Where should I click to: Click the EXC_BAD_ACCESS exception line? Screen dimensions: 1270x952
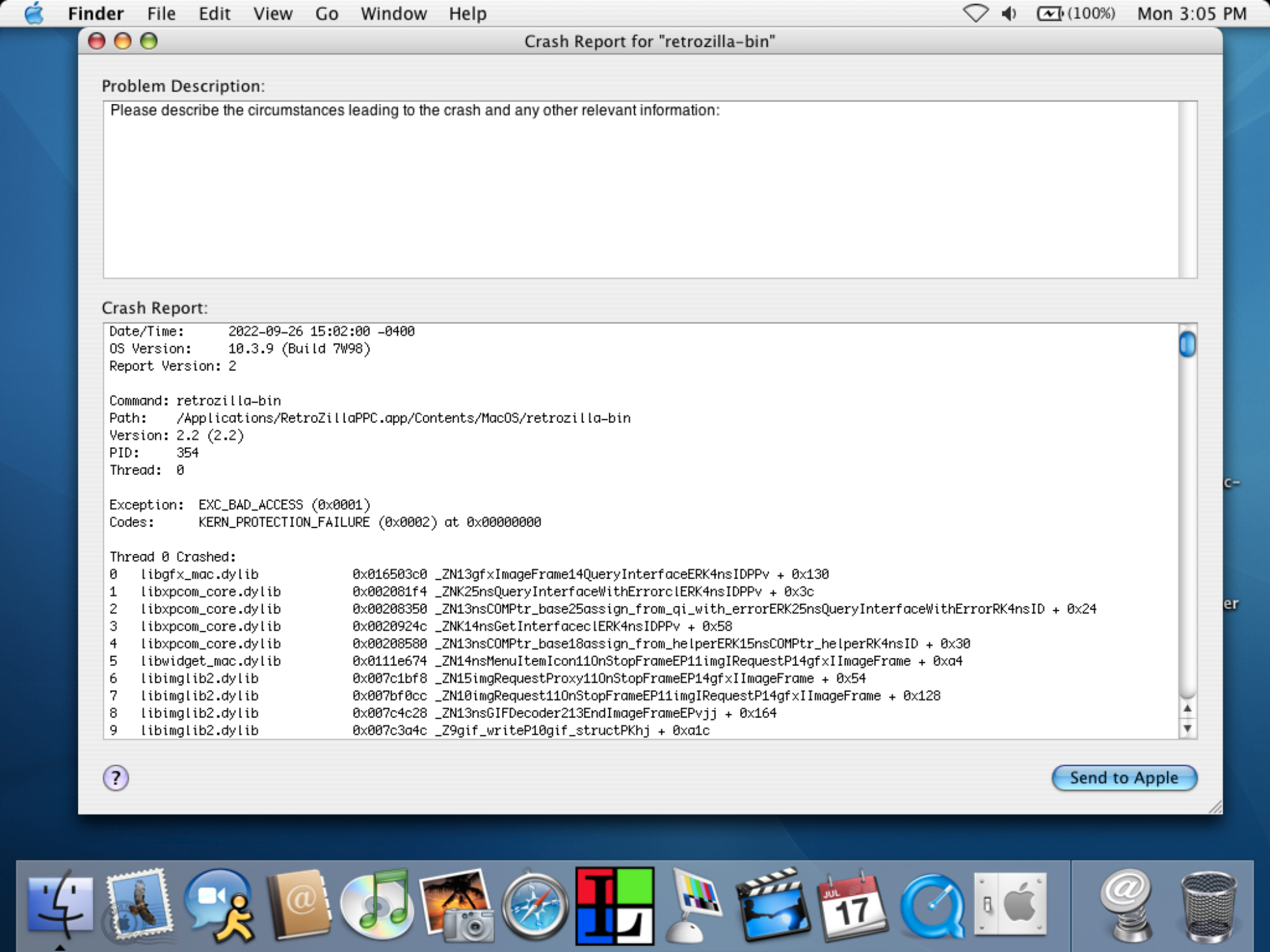(240, 505)
